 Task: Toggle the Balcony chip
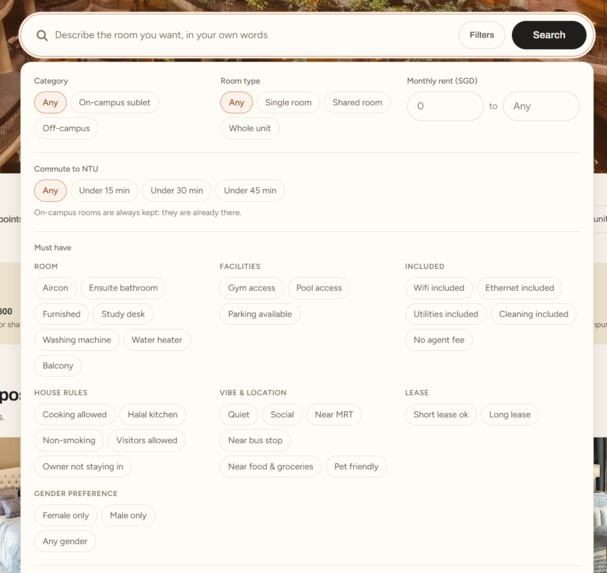(58, 366)
